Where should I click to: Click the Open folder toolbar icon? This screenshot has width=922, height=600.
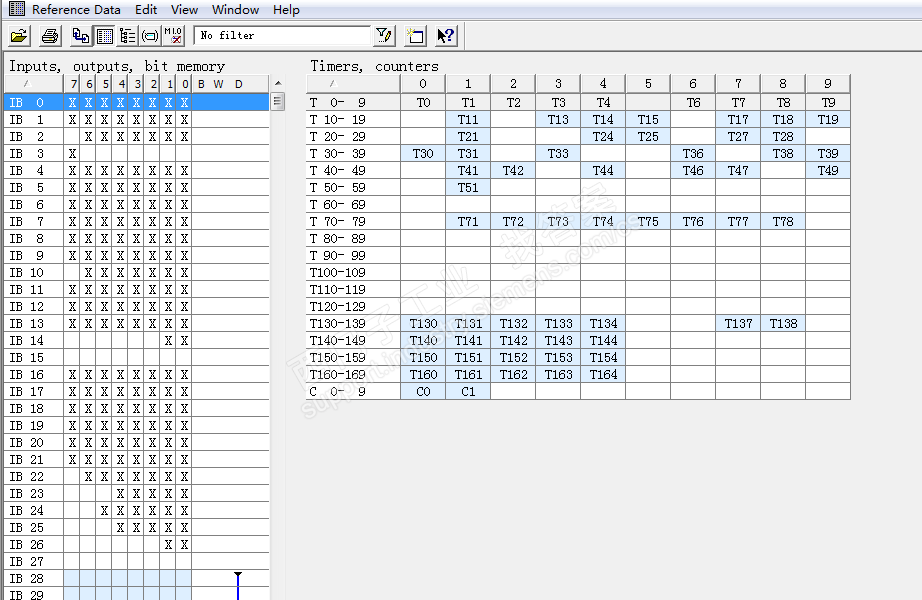[x=19, y=36]
